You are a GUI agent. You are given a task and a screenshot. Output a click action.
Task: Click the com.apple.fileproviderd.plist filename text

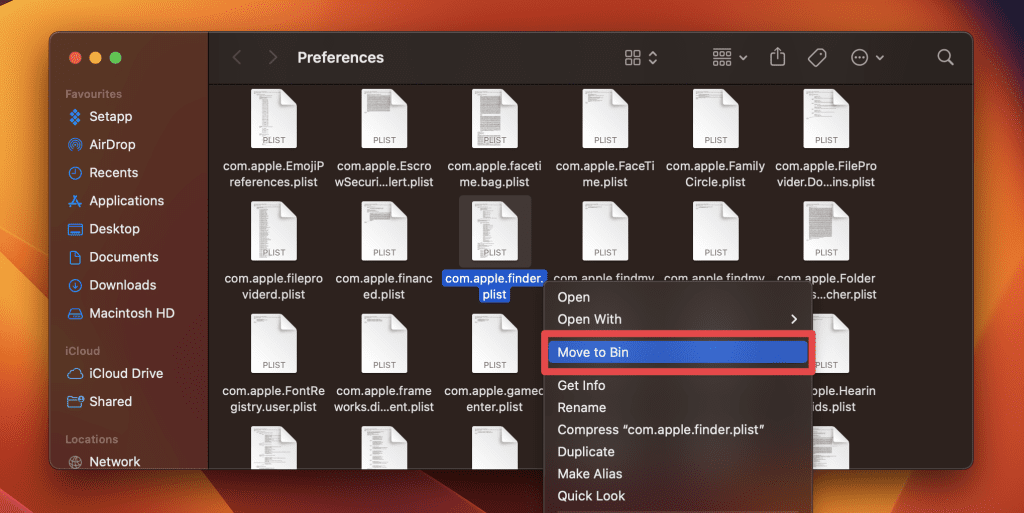[x=274, y=287]
